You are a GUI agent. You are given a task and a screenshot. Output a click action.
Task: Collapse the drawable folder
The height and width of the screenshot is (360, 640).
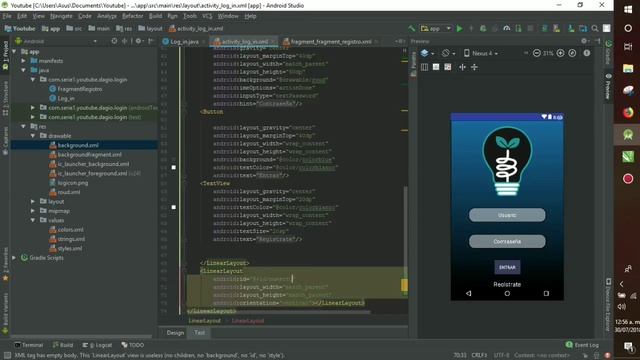33,136
